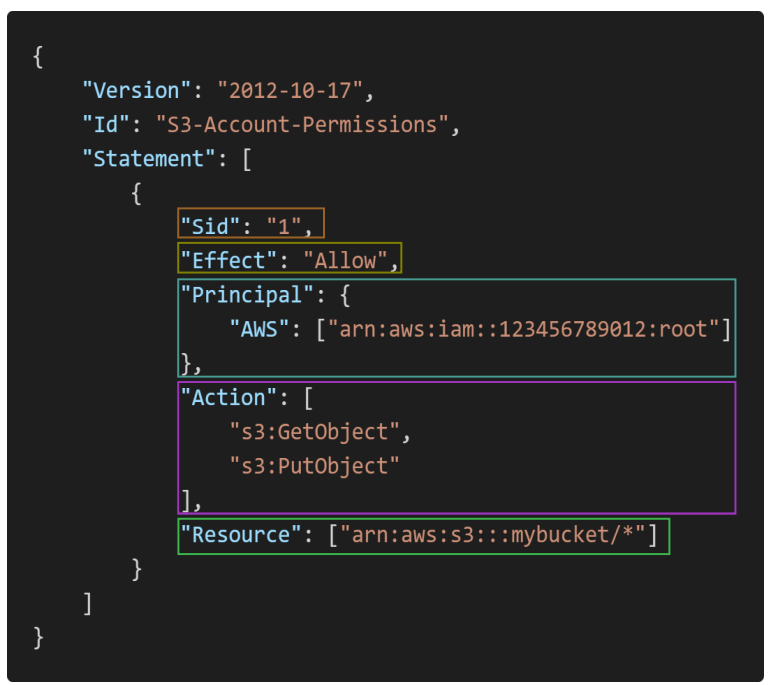The image size is (768, 685).
Task: Select the arn:aws:iam::123456789012:root string
Action: [523, 329]
